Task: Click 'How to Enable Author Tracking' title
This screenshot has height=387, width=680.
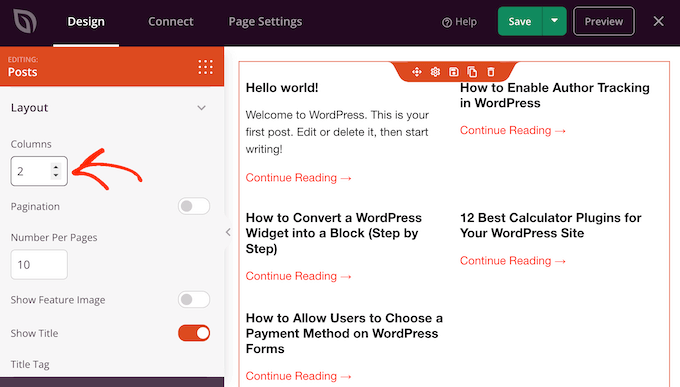Action: click(555, 95)
